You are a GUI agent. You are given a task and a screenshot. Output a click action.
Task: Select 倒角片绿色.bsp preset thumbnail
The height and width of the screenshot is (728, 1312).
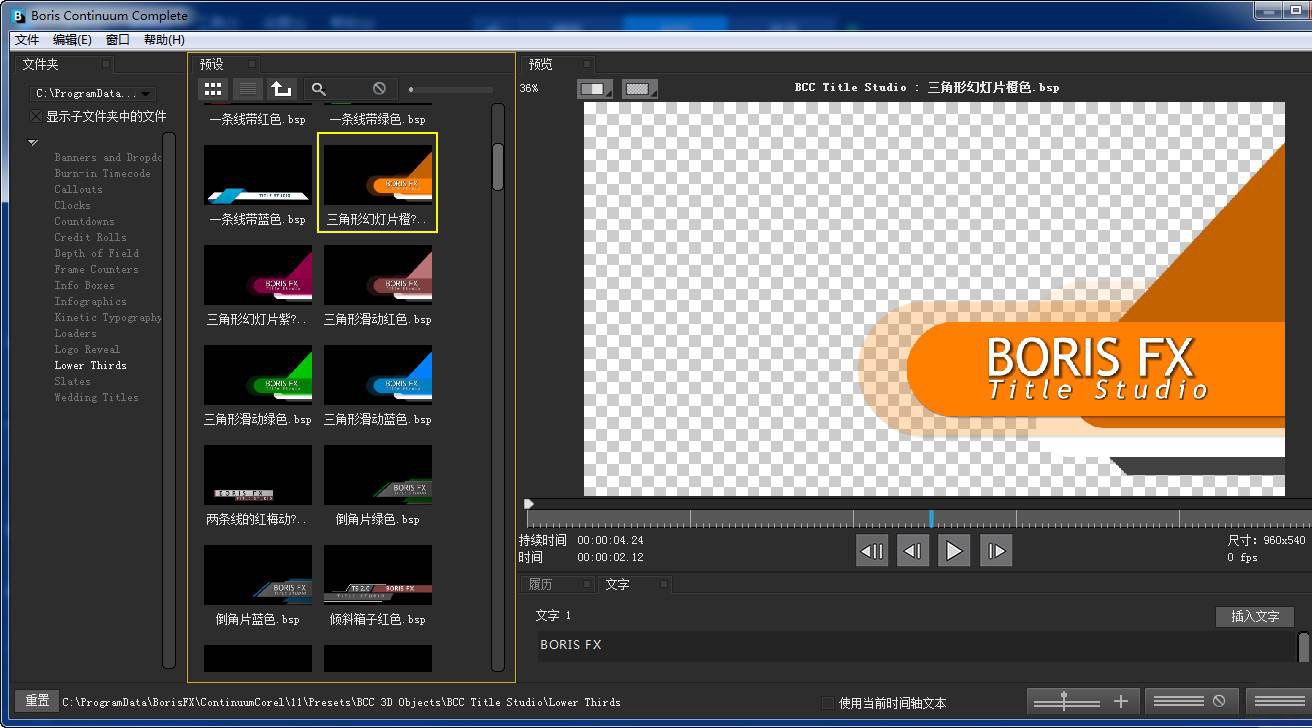[x=378, y=475]
